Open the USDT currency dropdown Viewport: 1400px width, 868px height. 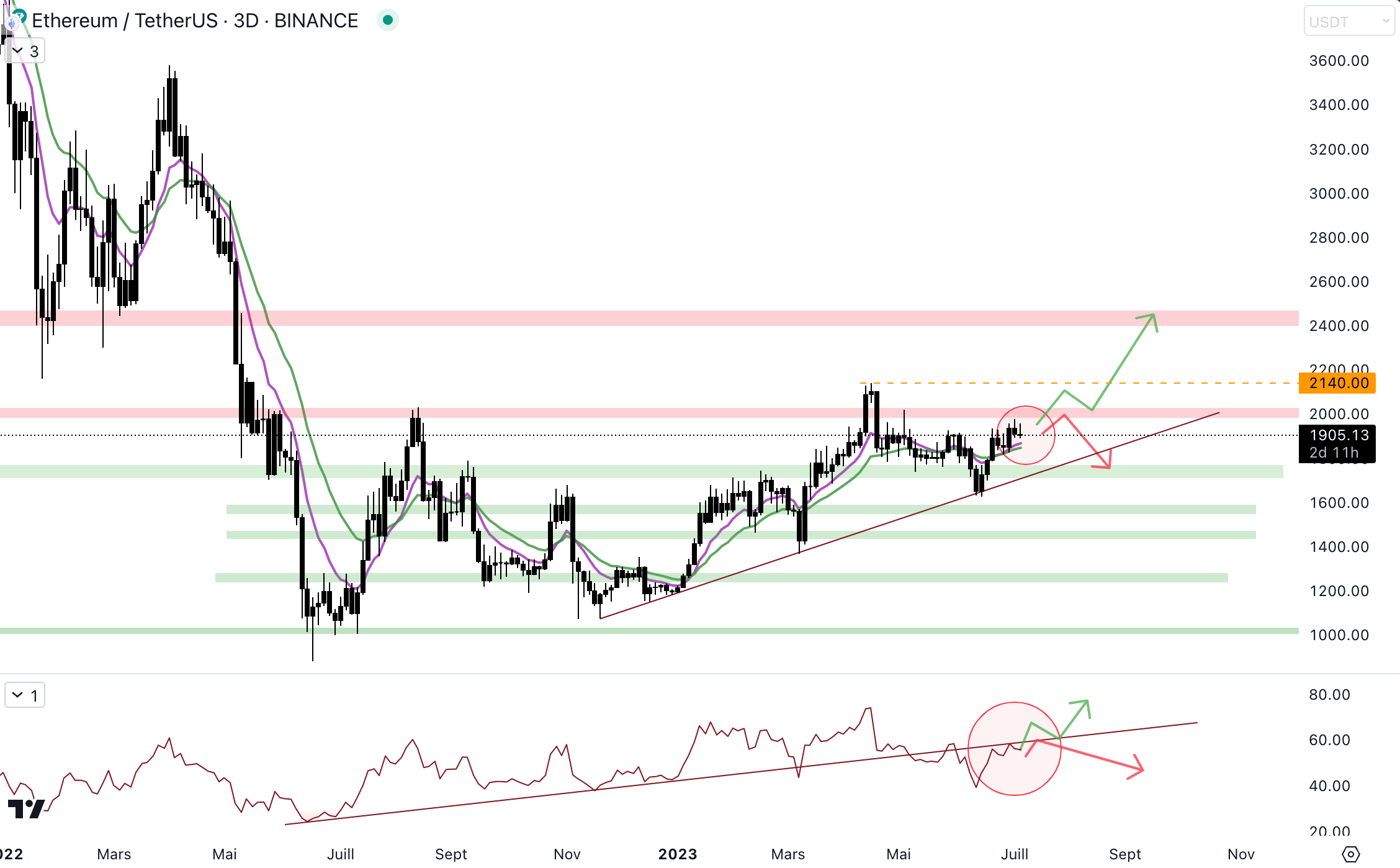(x=1349, y=22)
